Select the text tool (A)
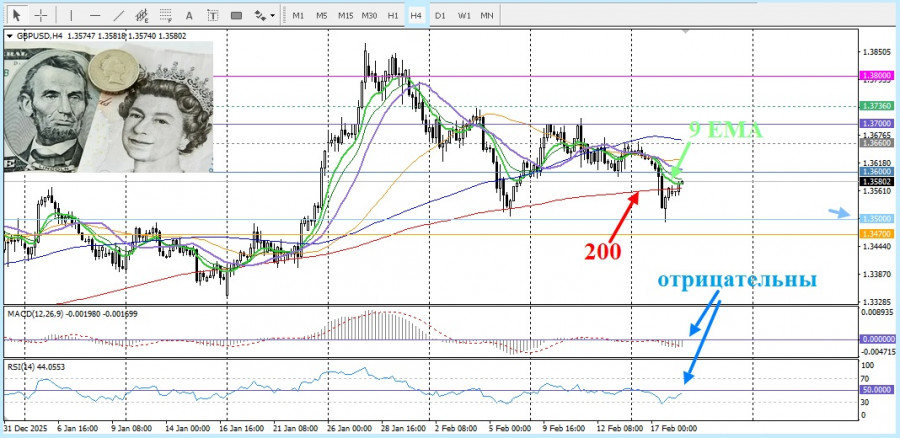This screenshot has height=438, width=900. tap(190, 15)
